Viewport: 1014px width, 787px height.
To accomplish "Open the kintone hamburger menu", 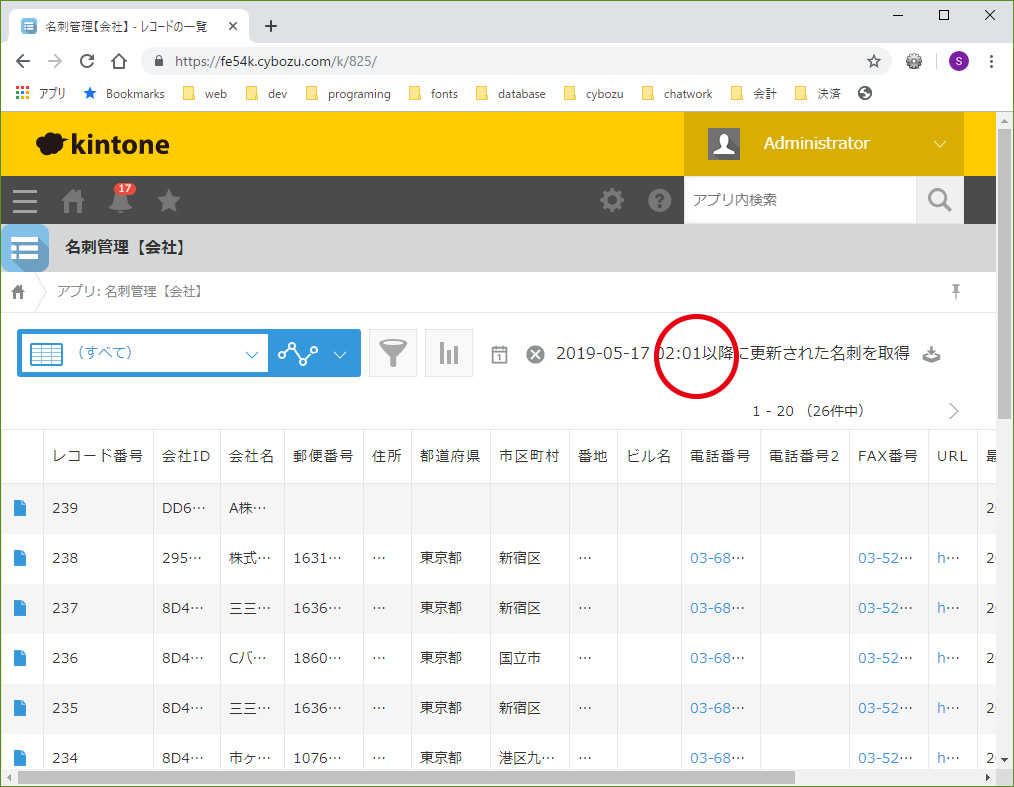I will pos(25,201).
